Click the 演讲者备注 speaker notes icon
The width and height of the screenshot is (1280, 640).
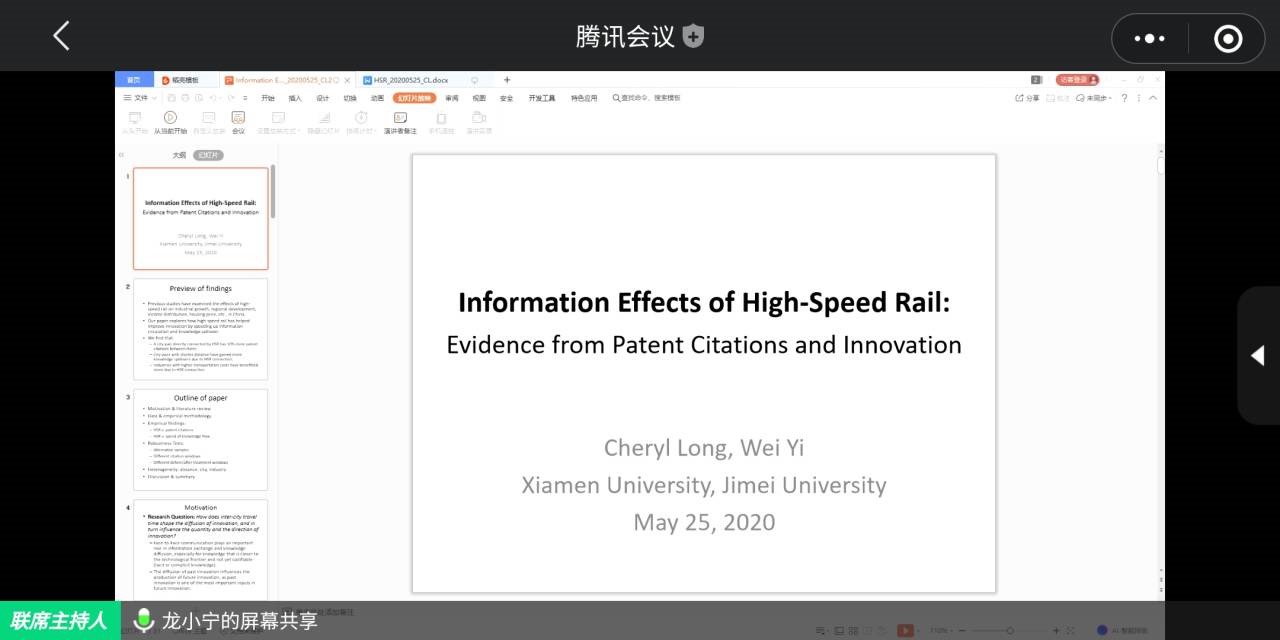tap(400, 118)
